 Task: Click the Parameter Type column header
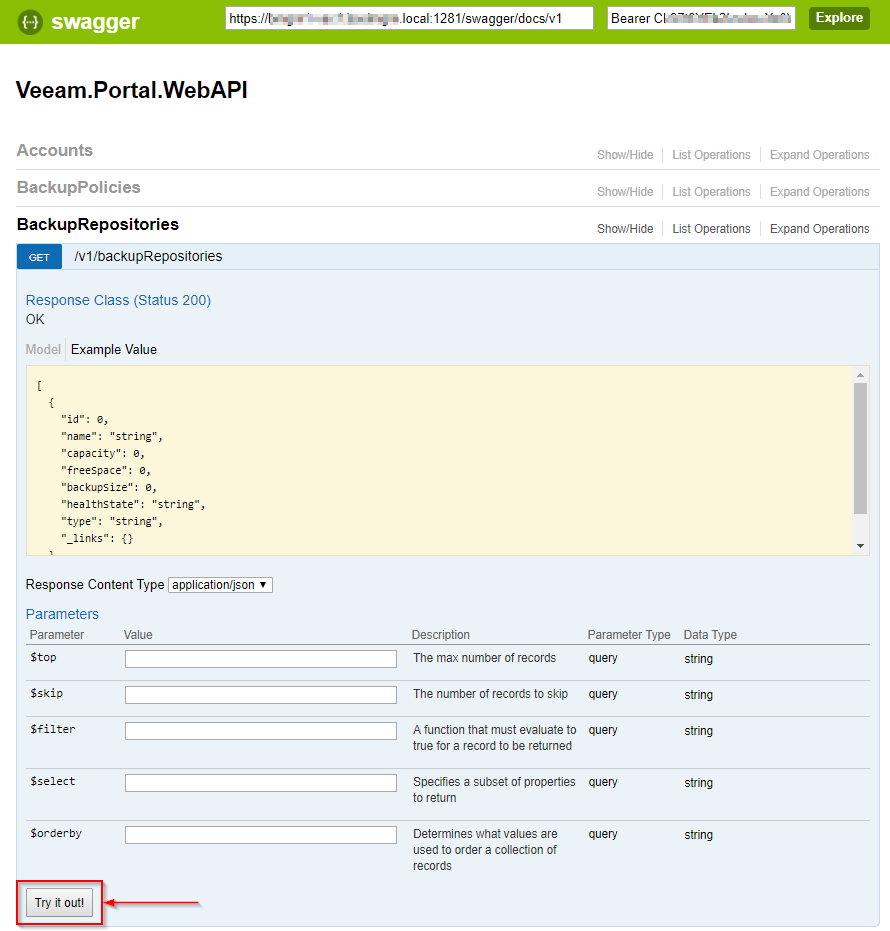(629, 635)
